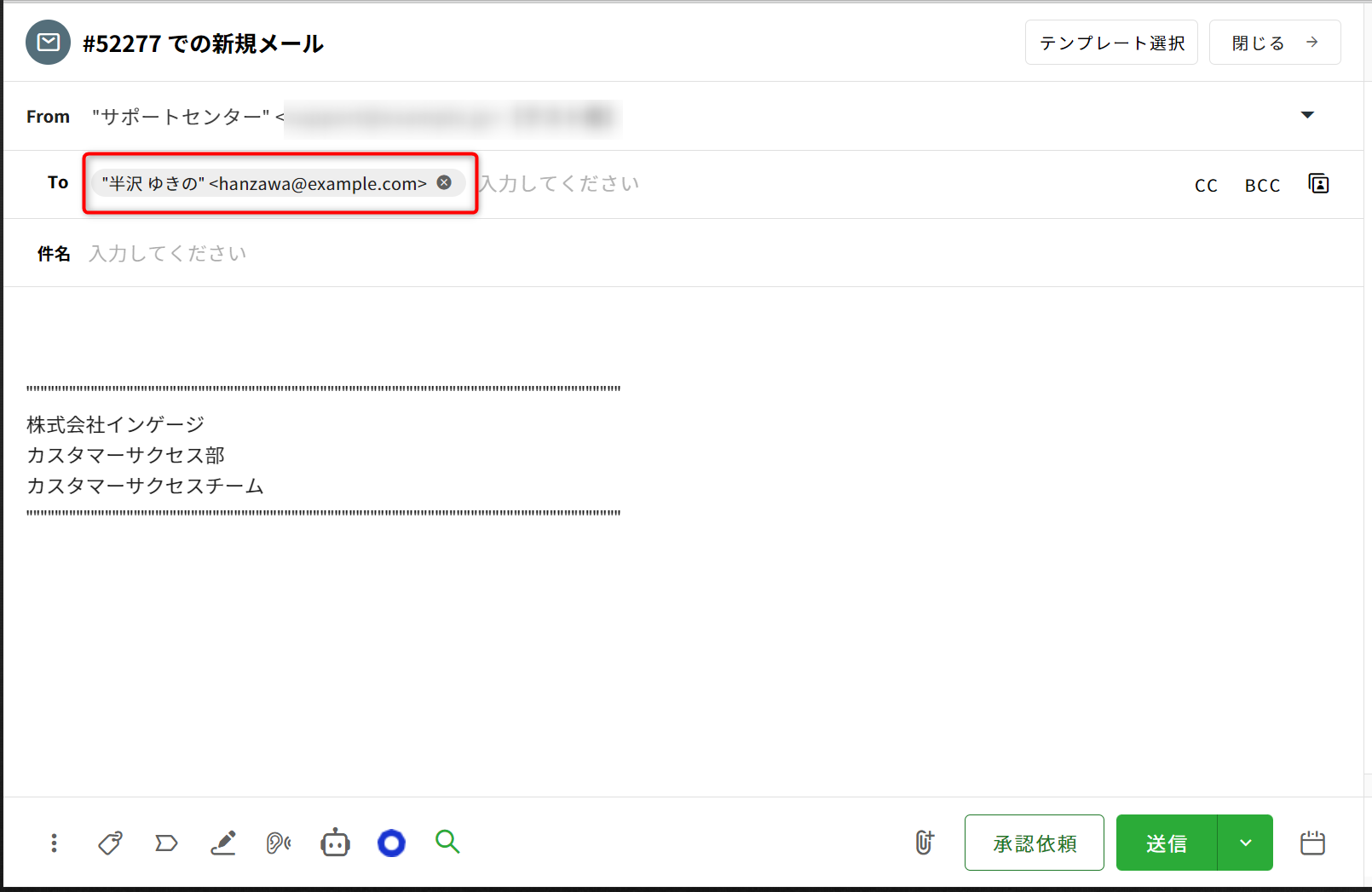Screen dimensions: 1372x892
Task: Click the label icon in bottom toolbar
Action: point(166,843)
